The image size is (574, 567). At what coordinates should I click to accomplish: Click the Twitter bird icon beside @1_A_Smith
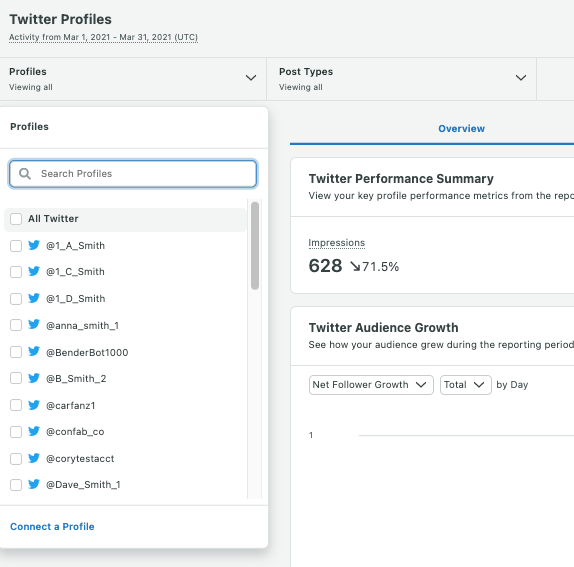pyautogui.click(x=34, y=245)
